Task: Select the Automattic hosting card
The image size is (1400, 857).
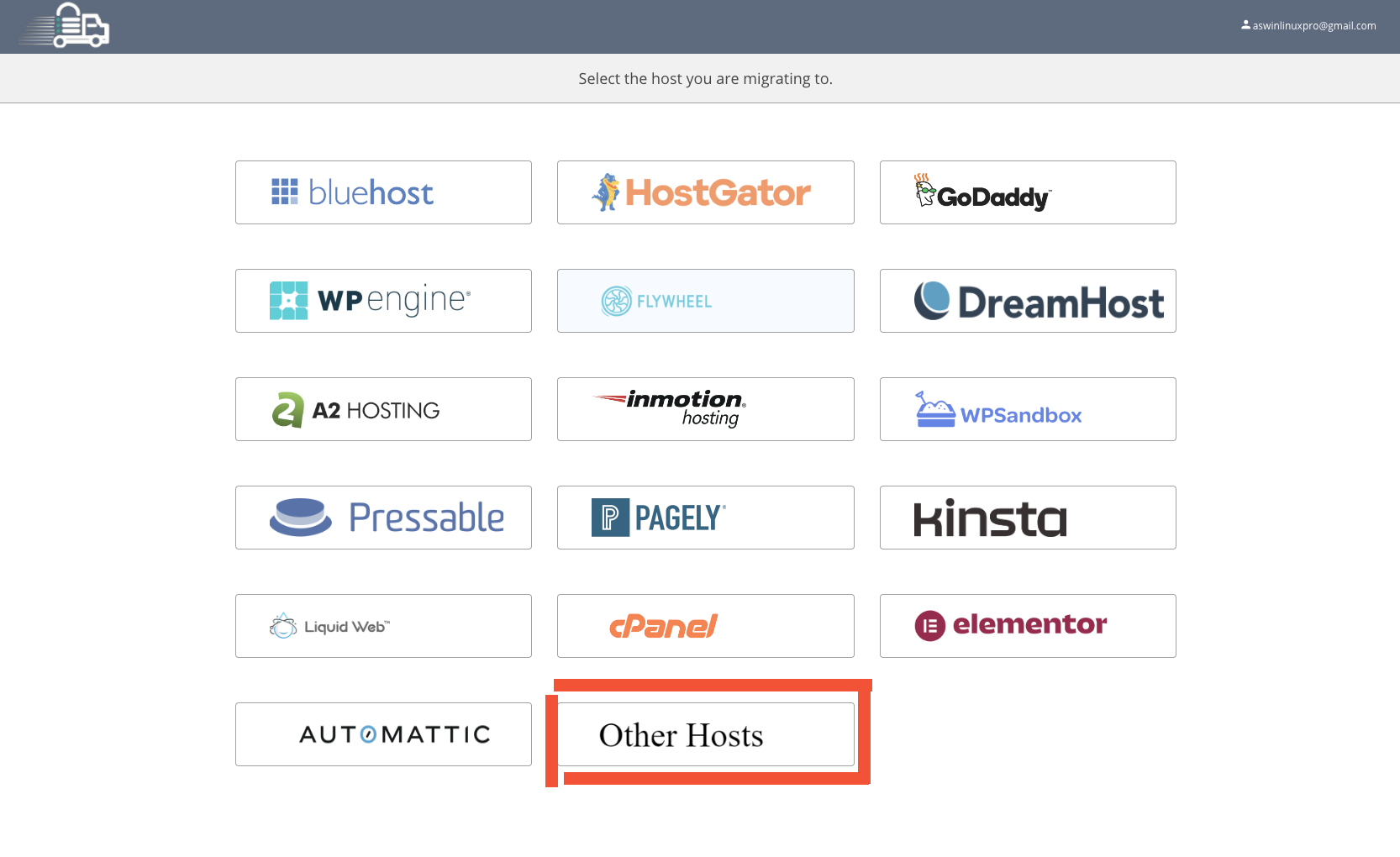Action: pos(383,734)
